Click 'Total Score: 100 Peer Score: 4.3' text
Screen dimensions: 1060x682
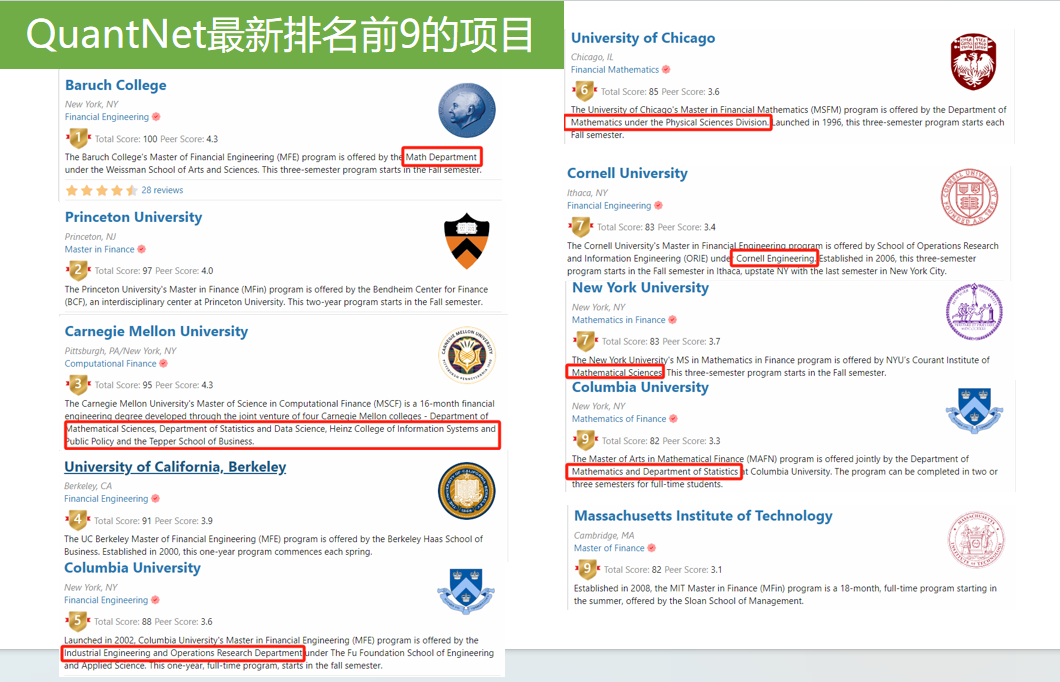click(156, 139)
